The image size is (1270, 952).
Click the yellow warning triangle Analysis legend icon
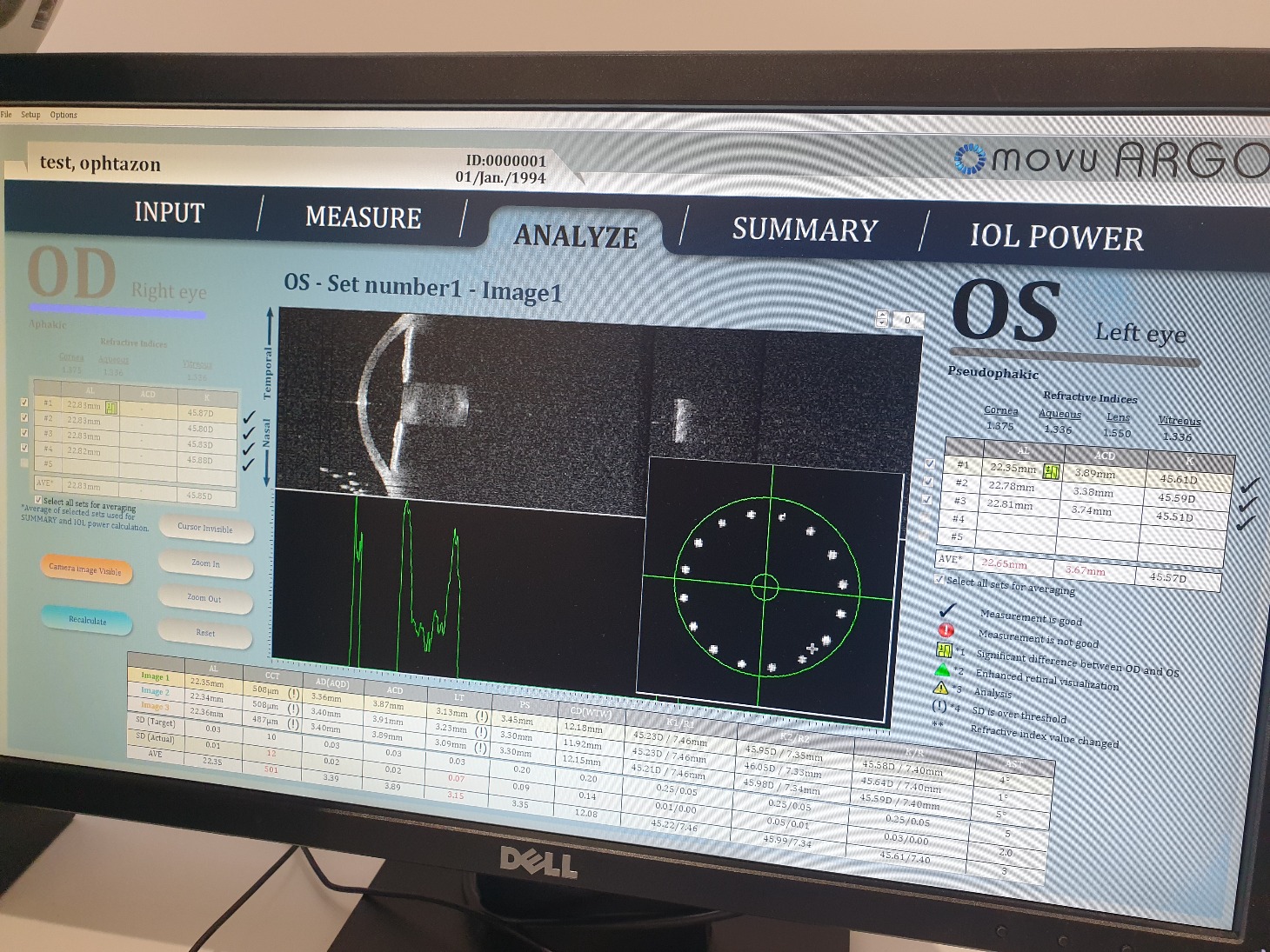click(x=940, y=688)
